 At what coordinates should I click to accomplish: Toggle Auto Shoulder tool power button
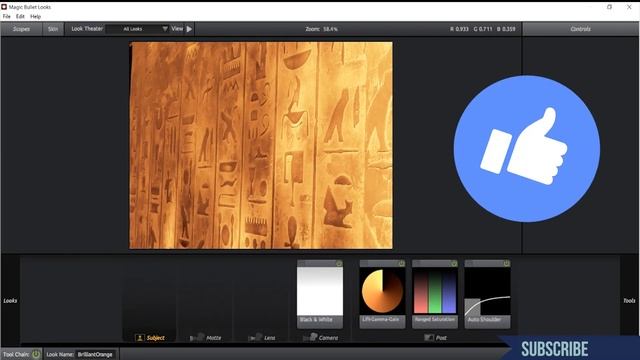[507, 264]
